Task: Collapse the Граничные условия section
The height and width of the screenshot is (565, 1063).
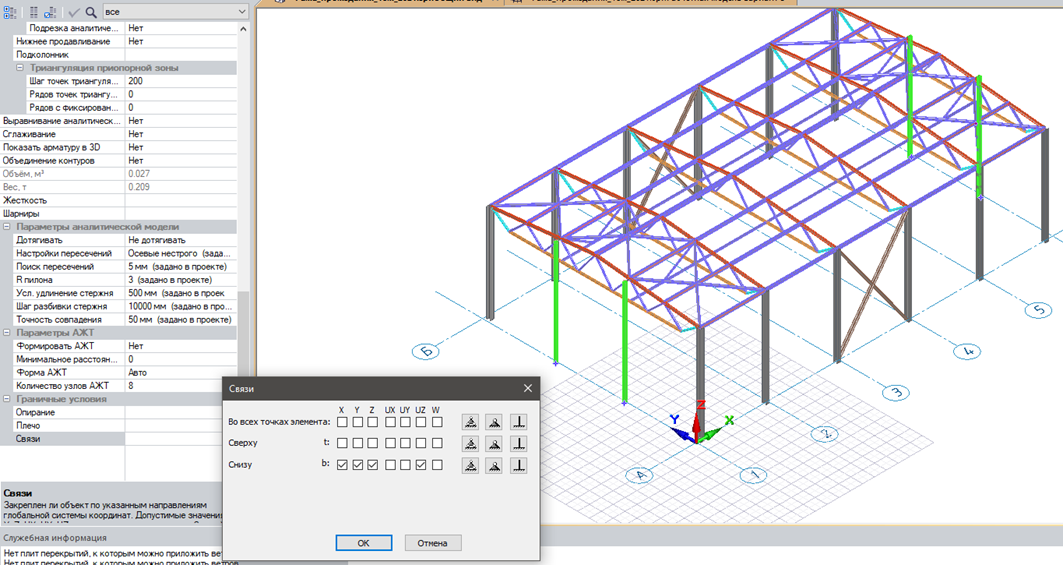Action: coord(7,399)
